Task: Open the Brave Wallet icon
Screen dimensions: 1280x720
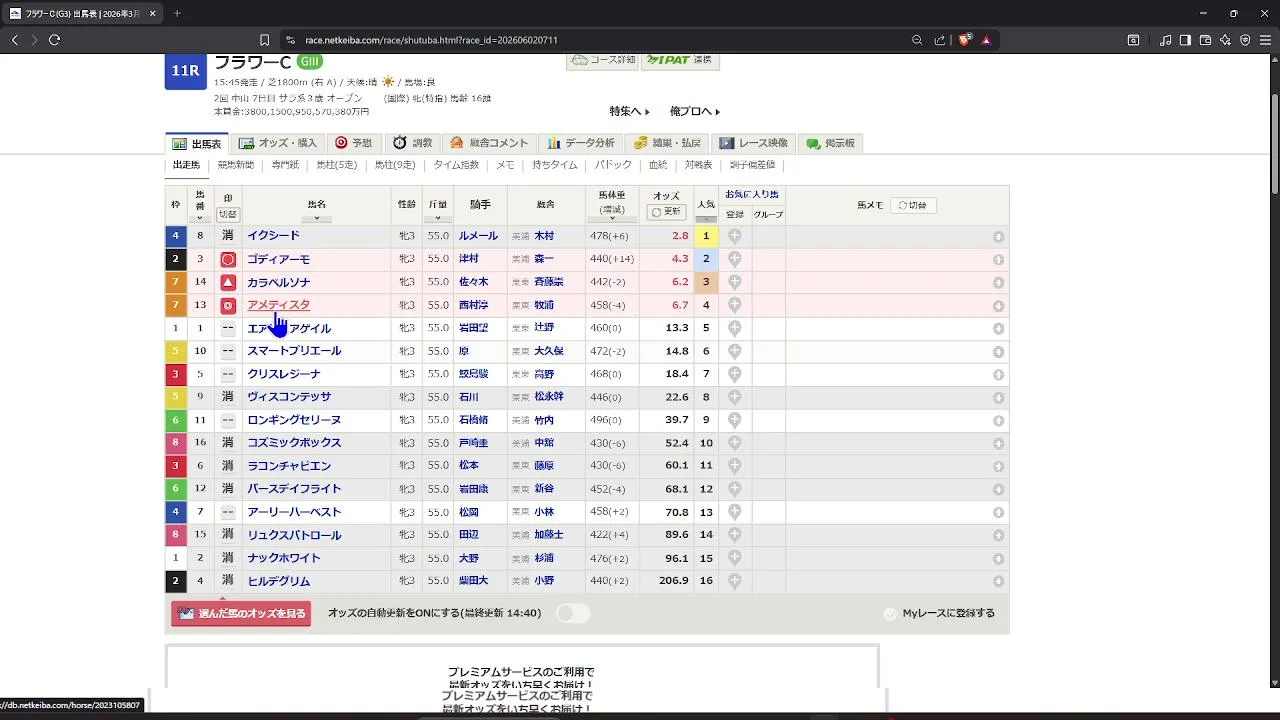Action: [x=1205, y=40]
